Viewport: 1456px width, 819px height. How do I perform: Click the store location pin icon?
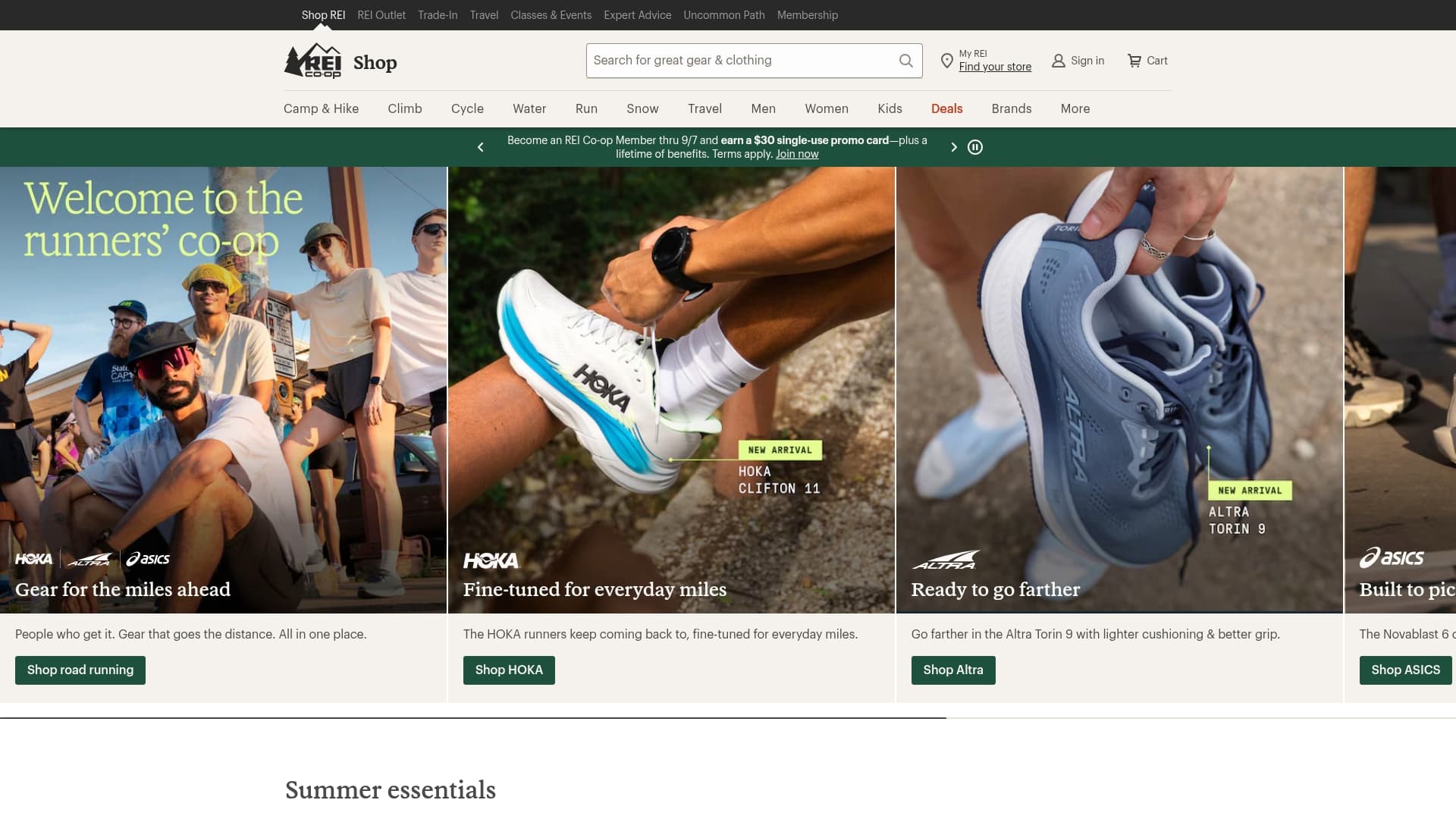coord(946,61)
